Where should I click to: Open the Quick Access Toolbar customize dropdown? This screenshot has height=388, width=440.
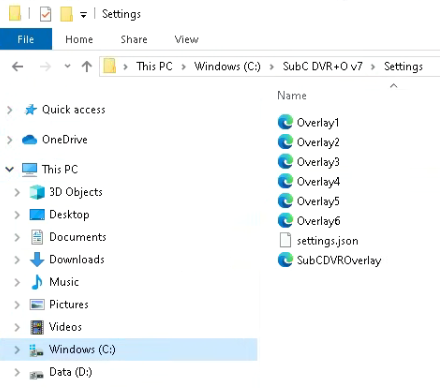tap(83, 15)
